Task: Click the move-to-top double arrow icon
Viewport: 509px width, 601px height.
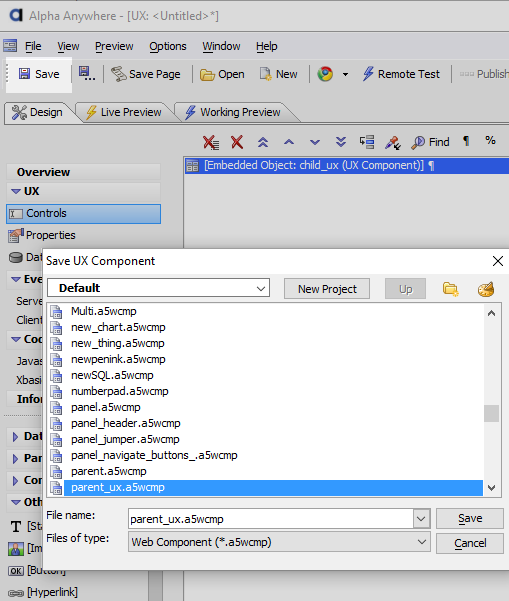Action: [x=263, y=142]
